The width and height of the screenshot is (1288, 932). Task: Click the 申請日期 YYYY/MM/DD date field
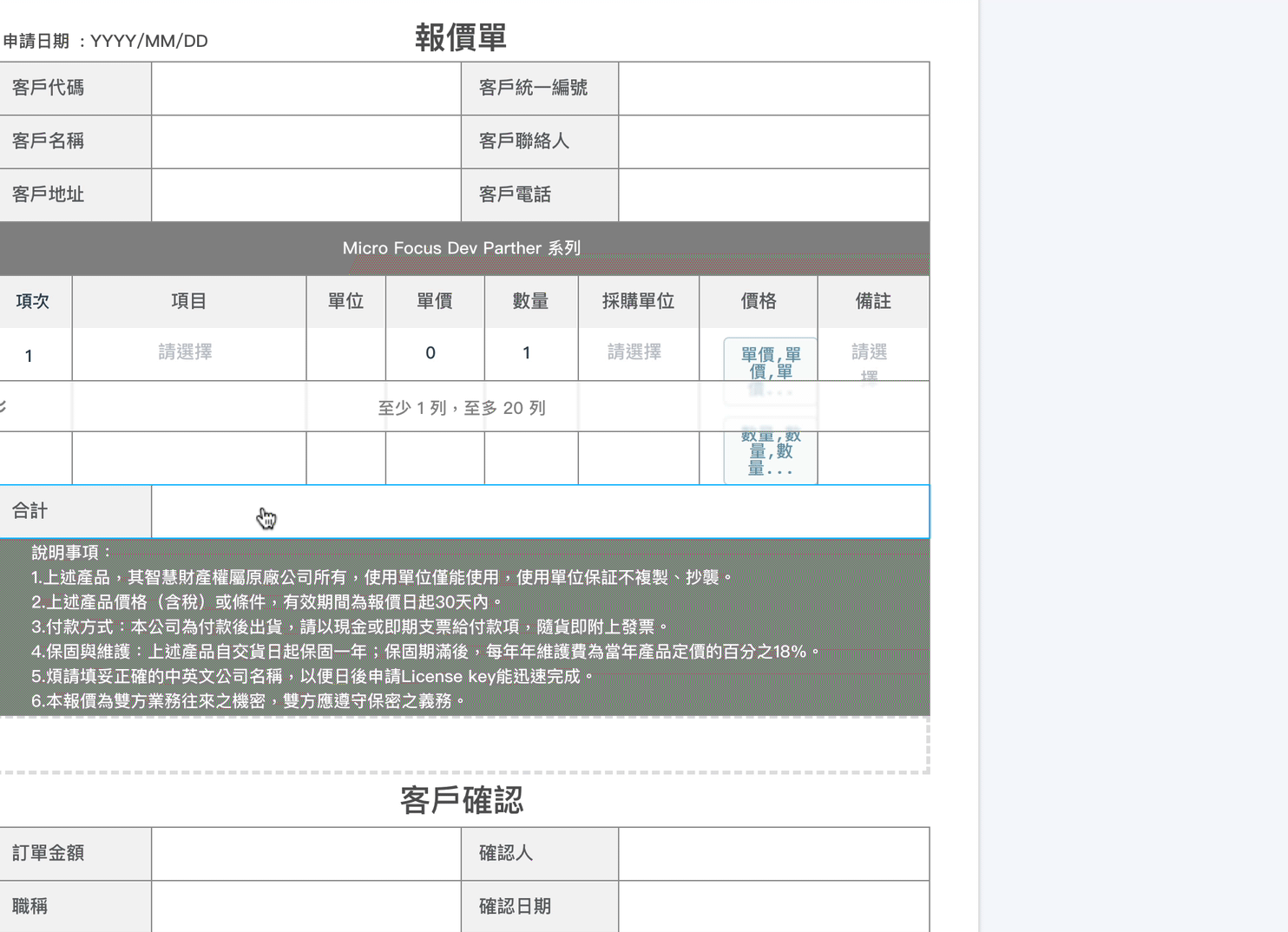coord(149,42)
